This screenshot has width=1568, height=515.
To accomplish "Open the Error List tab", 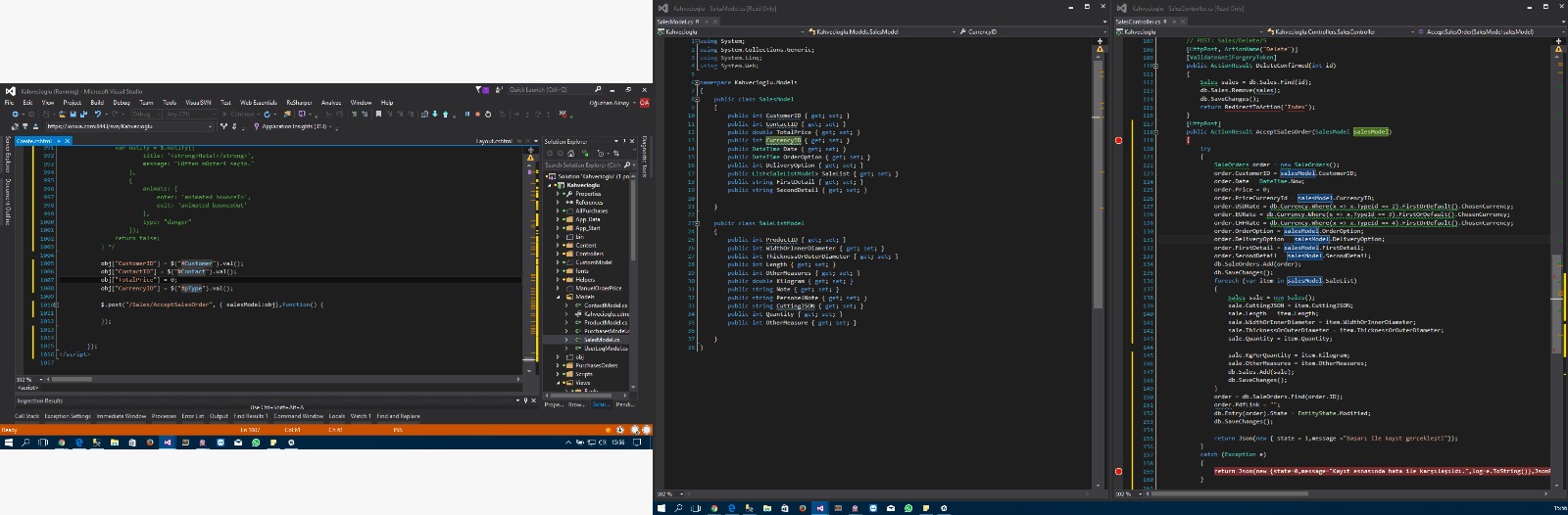I will [x=192, y=416].
